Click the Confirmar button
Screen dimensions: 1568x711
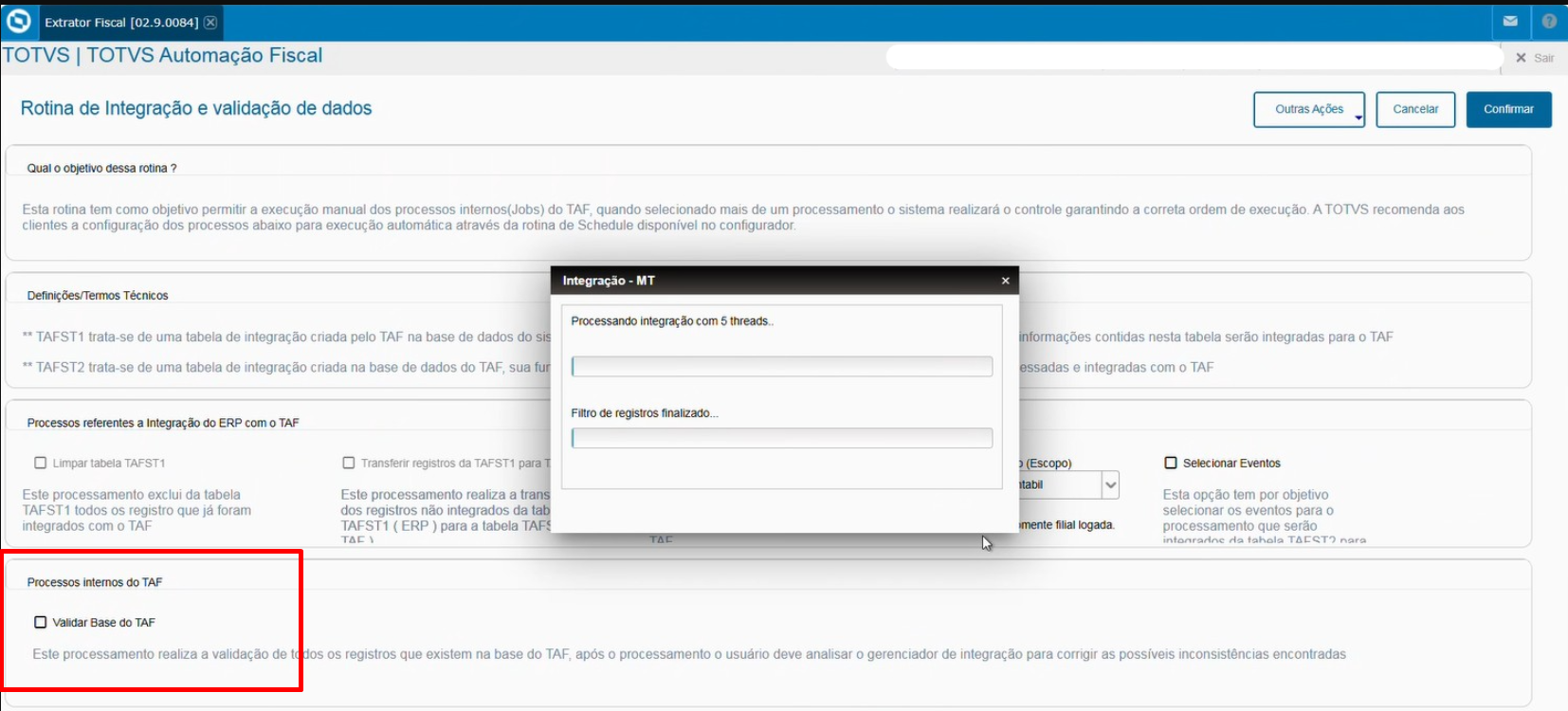pos(1508,109)
